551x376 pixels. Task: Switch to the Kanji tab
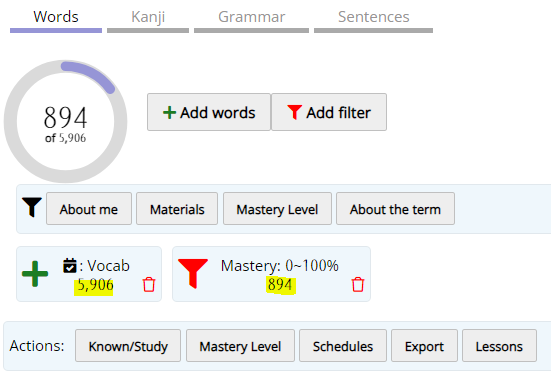[x=148, y=19]
